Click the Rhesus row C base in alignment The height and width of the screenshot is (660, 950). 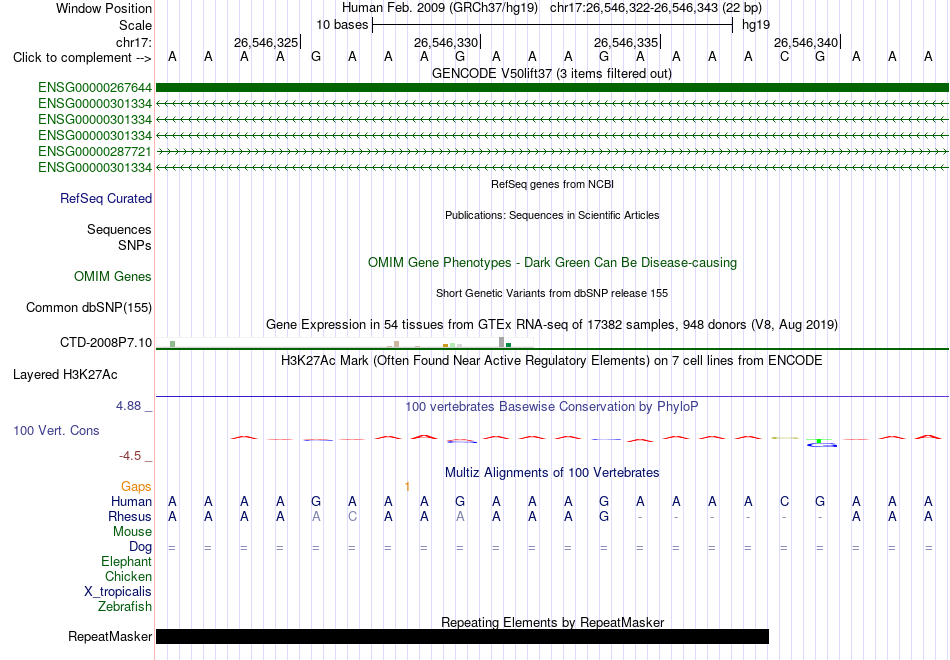click(352, 517)
